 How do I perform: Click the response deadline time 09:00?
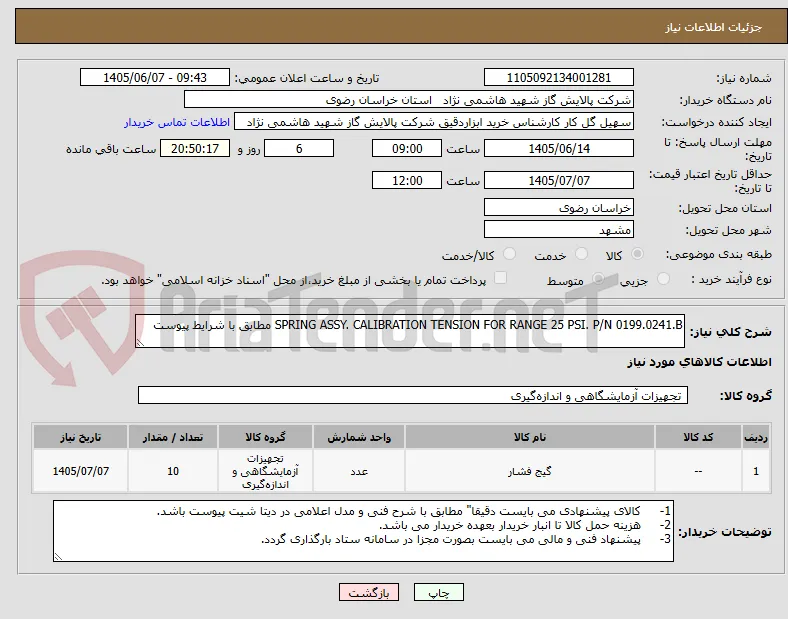click(x=407, y=149)
